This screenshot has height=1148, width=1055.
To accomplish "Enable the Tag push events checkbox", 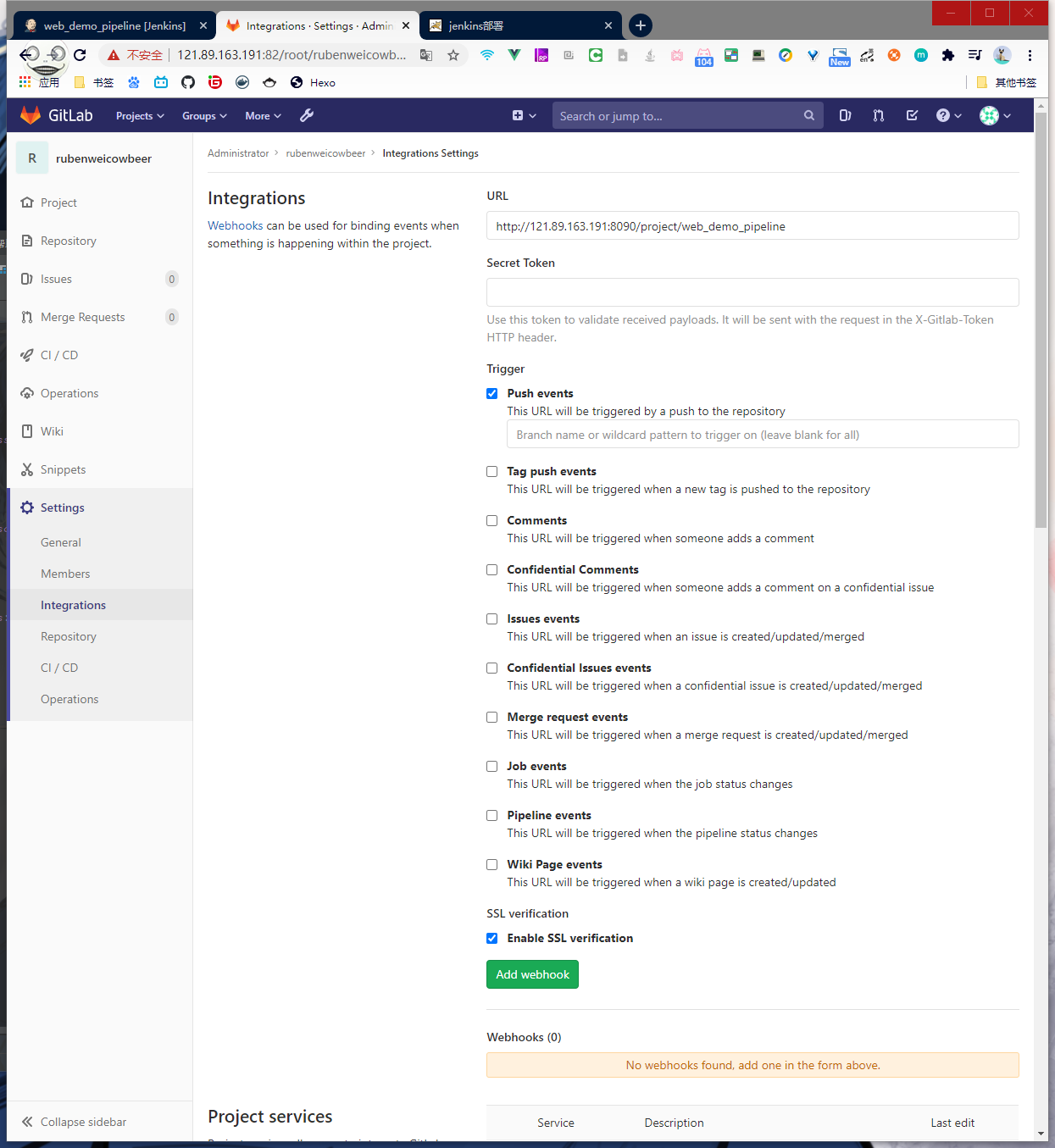I will click(x=492, y=471).
